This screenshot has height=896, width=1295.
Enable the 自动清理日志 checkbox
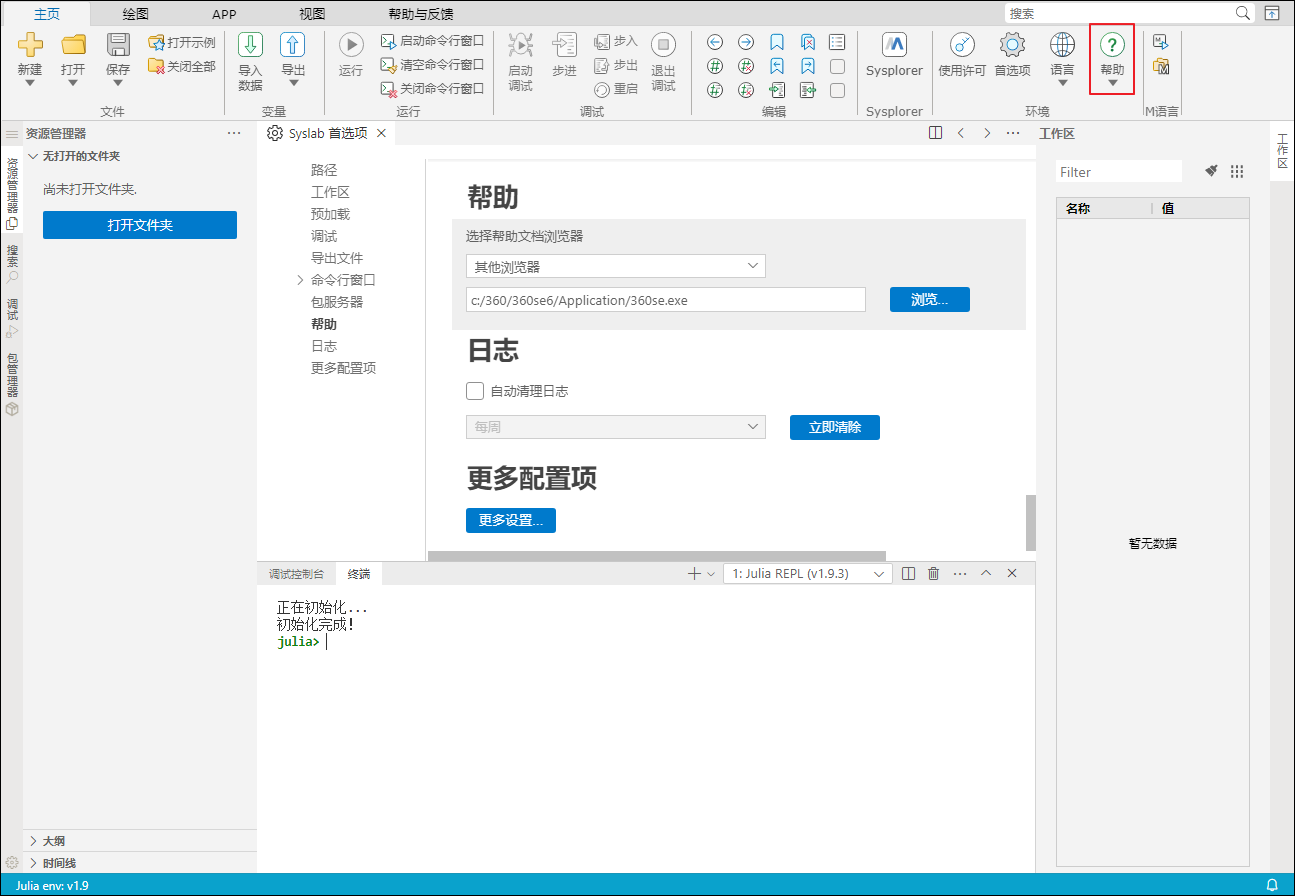tap(476, 391)
